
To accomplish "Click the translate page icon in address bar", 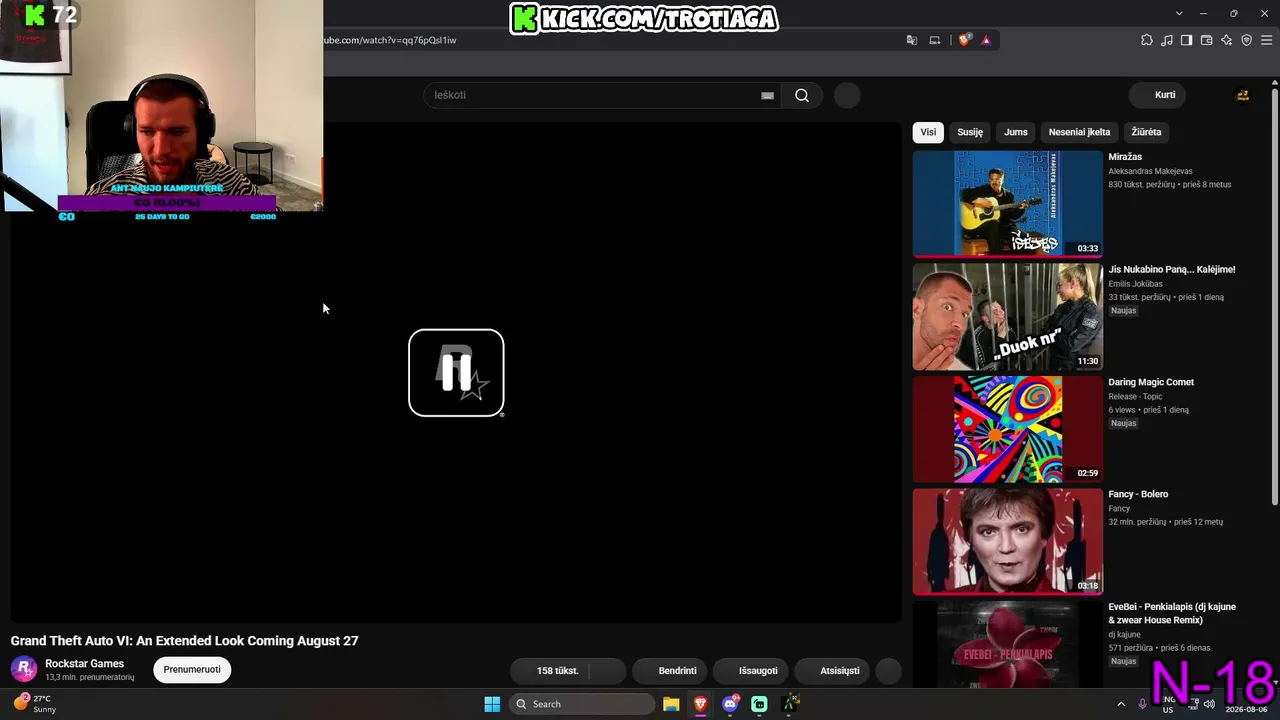I will [911, 40].
